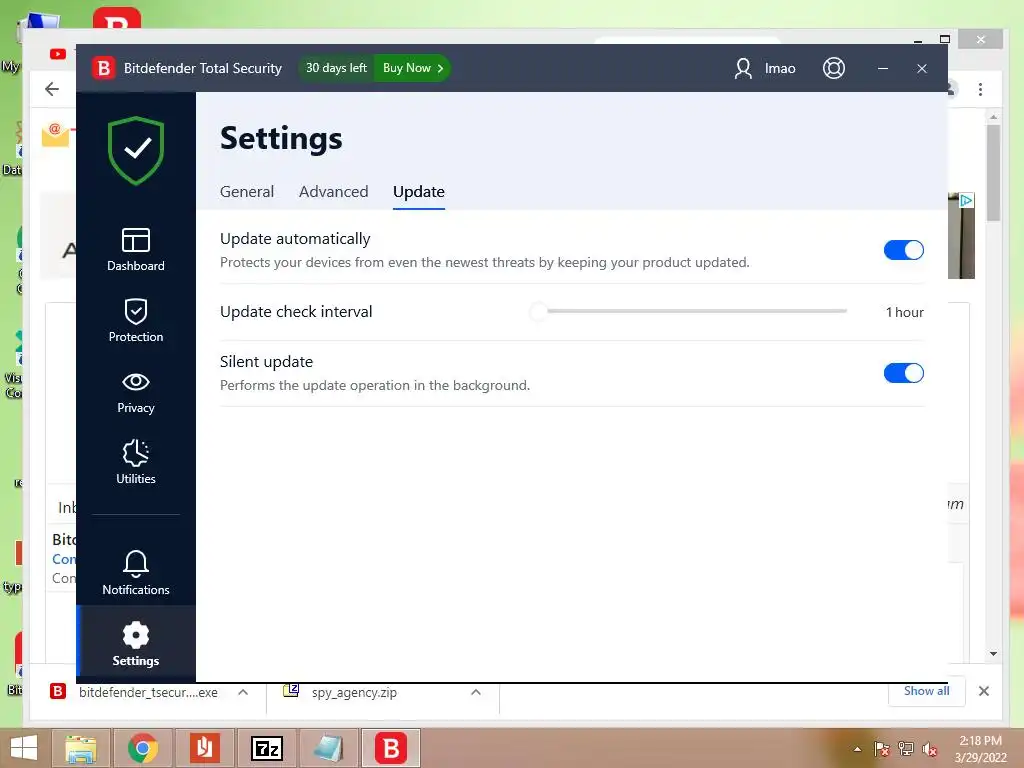Viewport: 1024px width, 768px height.
Task: Click Show all downloads in Chrome
Action: click(926, 691)
